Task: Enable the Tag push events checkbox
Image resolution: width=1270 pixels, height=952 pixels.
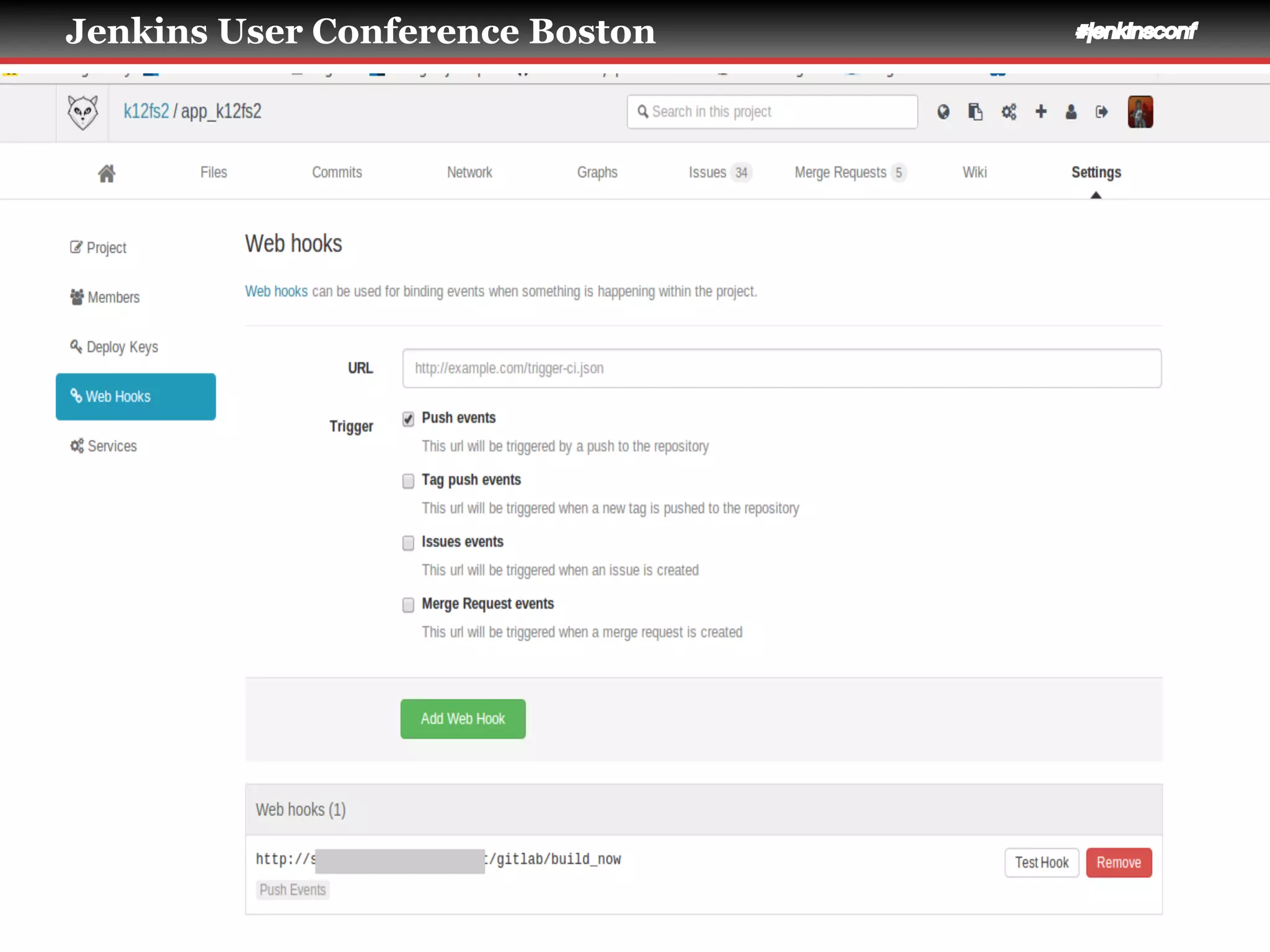Action: (x=408, y=481)
